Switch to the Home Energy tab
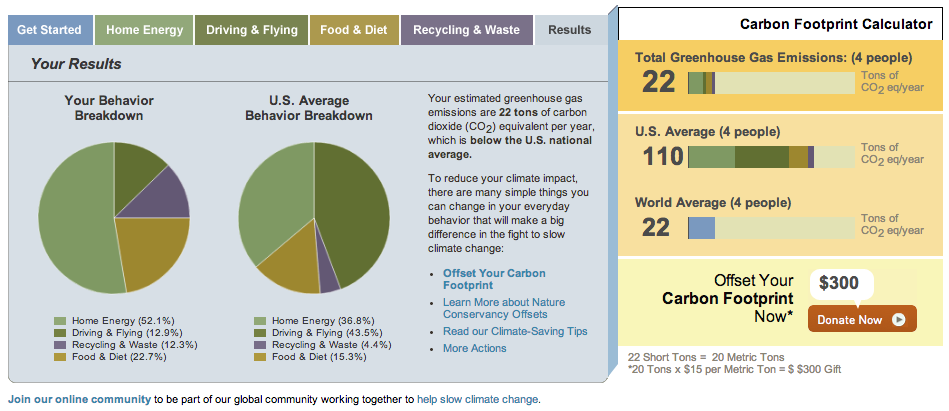This screenshot has height=411, width=949. click(145, 30)
